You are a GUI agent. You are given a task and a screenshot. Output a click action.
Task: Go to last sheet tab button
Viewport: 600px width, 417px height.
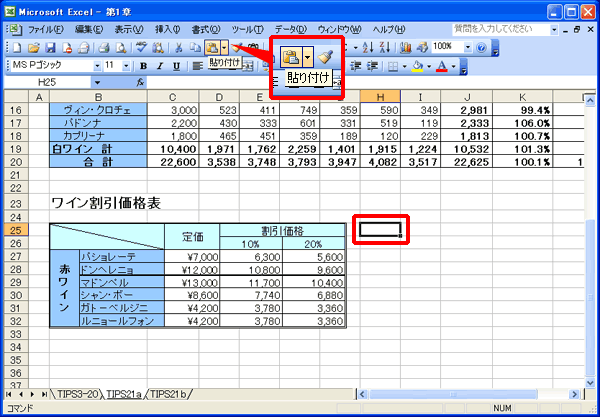pos(44,394)
